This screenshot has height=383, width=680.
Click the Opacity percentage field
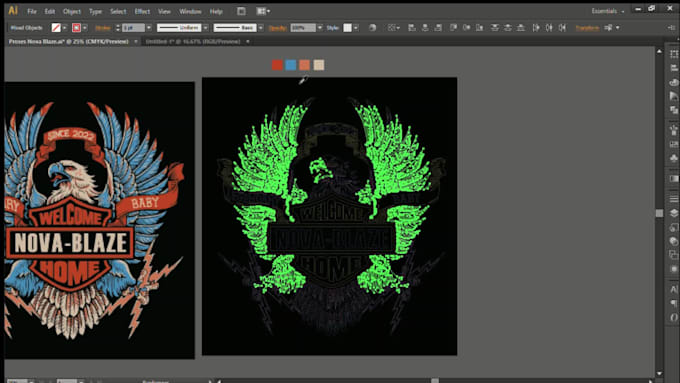(x=303, y=28)
